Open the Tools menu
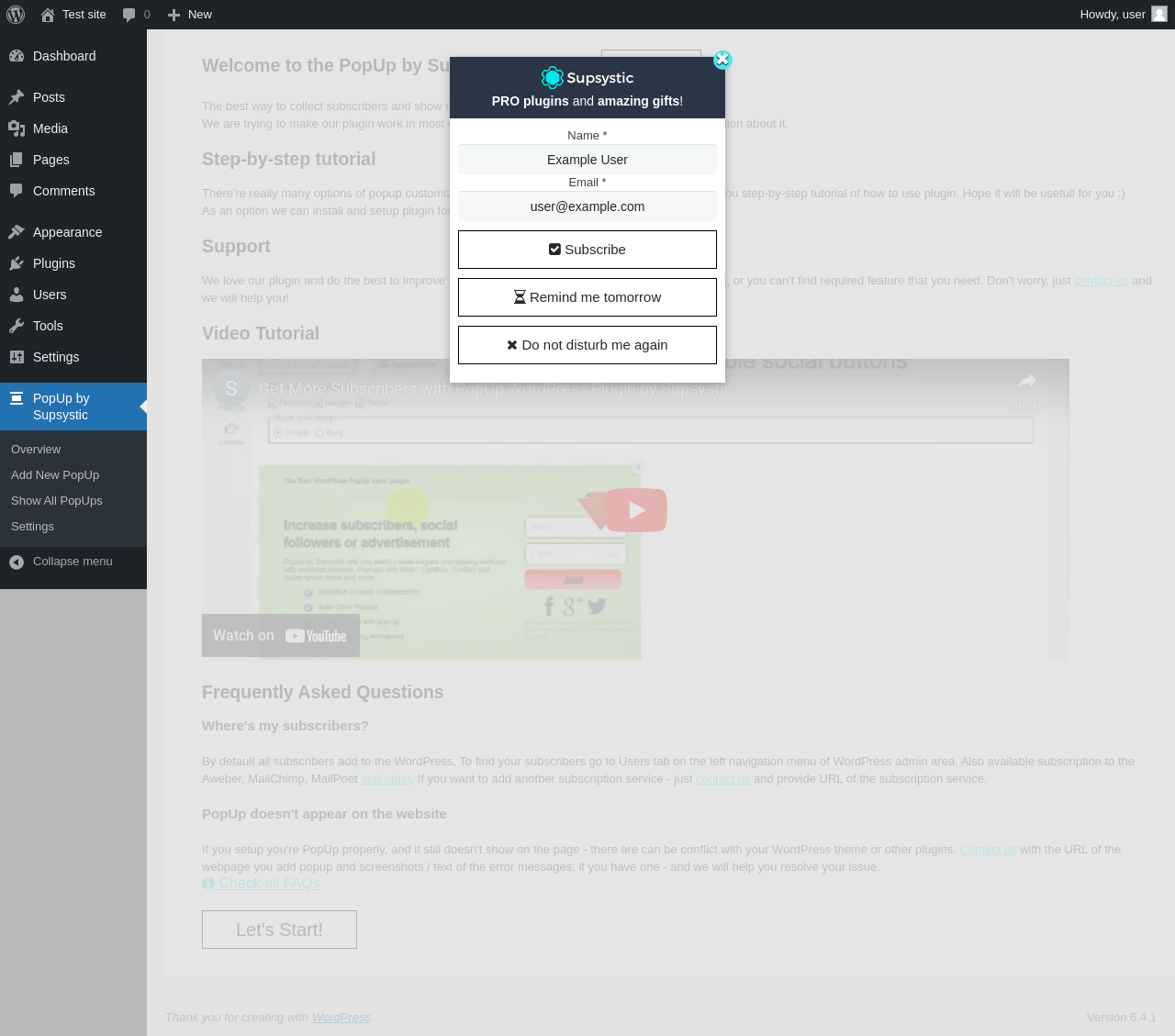This screenshot has height=1036, width=1175. pos(73,326)
